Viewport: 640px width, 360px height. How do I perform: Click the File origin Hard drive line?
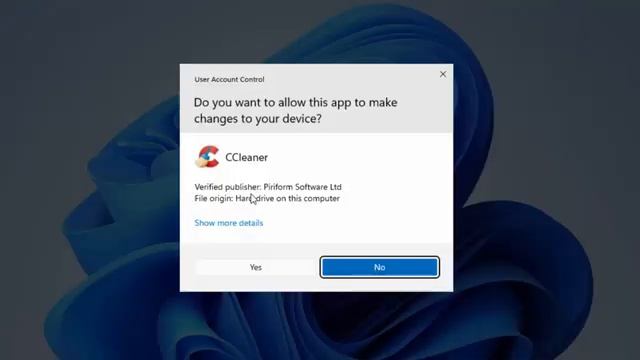[267, 198]
